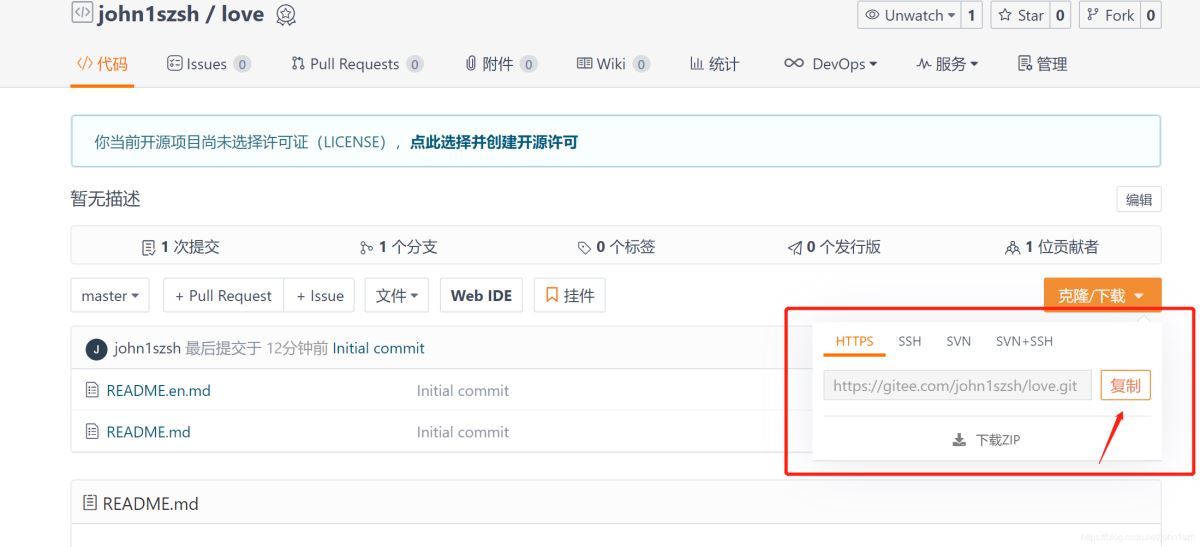1200x547 pixels.
Task: Select the HTTPS clone tab
Action: [854, 341]
